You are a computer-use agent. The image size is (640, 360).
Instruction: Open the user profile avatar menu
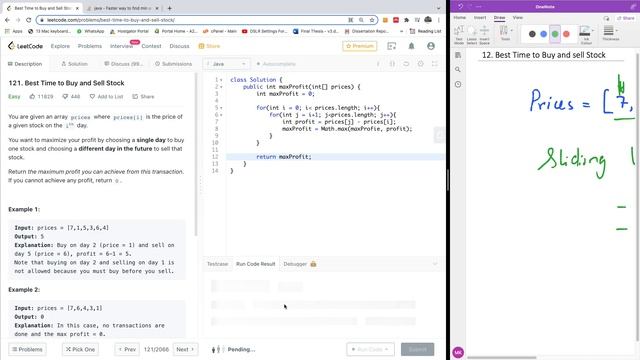431,46
